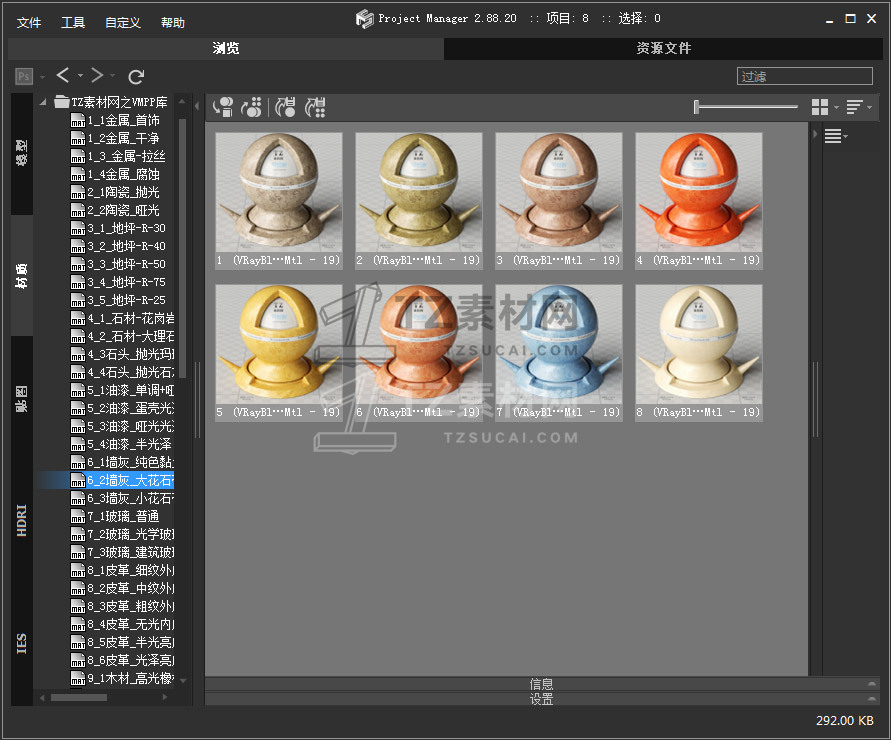Screen dimensions: 891x740
Task: Go back using the left arrow
Action: 63,76
